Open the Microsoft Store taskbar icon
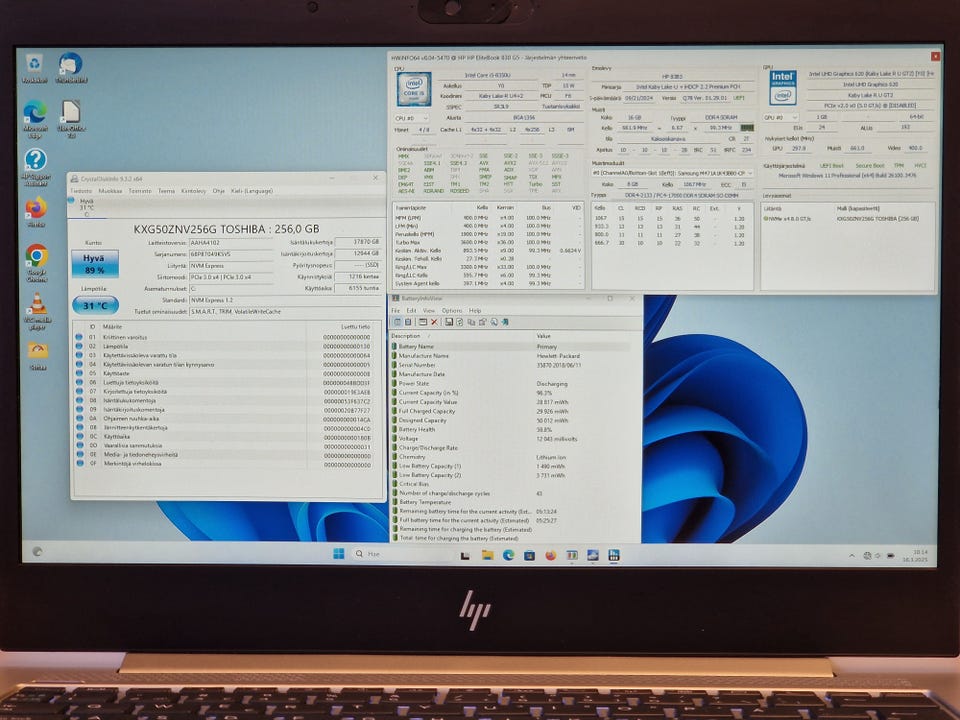Image resolution: width=960 pixels, height=720 pixels. click(x=530, y=555)
